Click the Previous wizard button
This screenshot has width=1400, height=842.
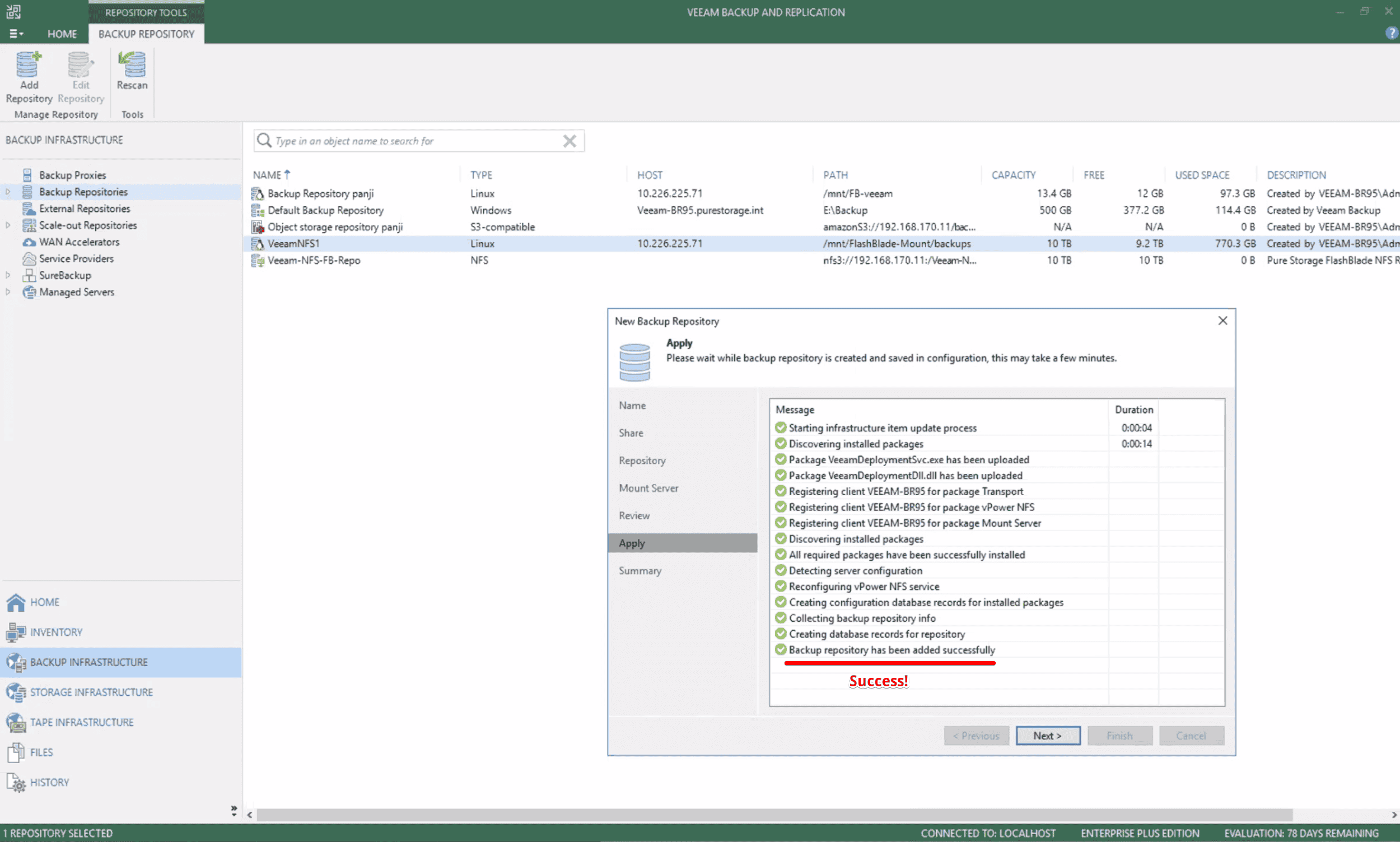tap(976, 736)
